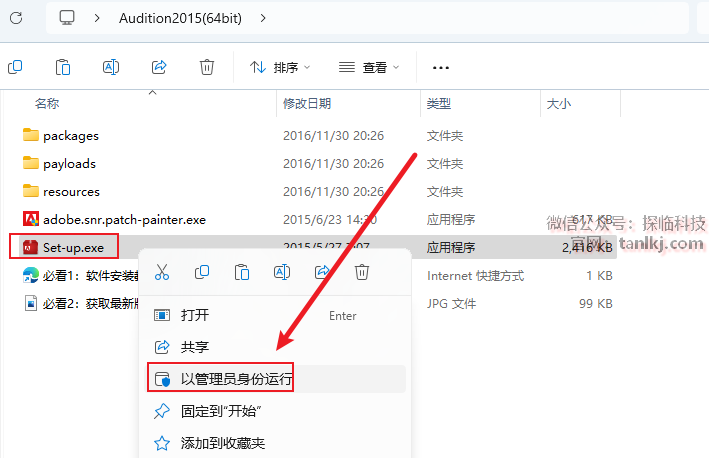Click the context menu Paste icon
709x458 pixels.
coord(242,272)
